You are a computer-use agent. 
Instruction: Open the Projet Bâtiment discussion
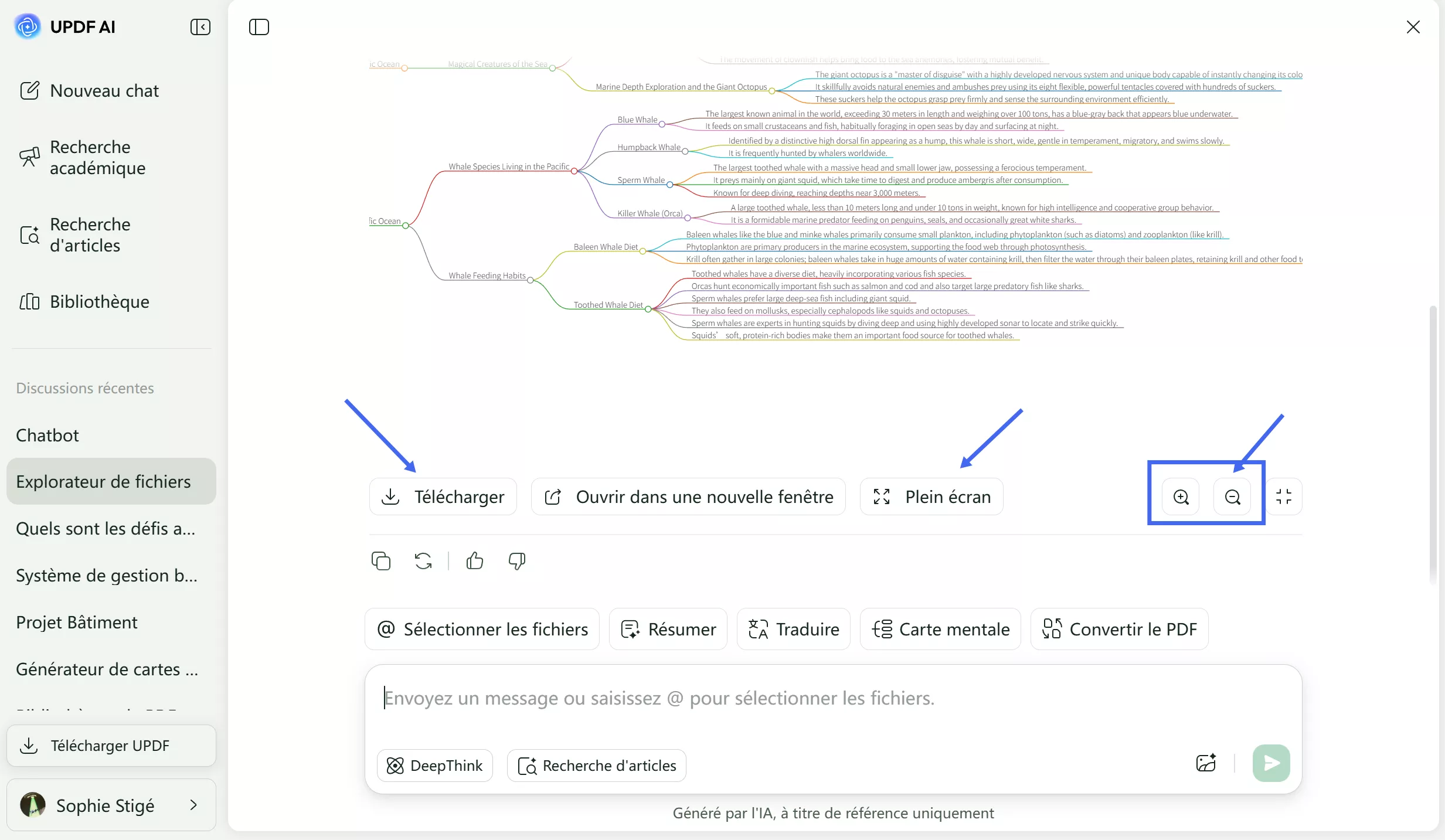coord(76,623)
